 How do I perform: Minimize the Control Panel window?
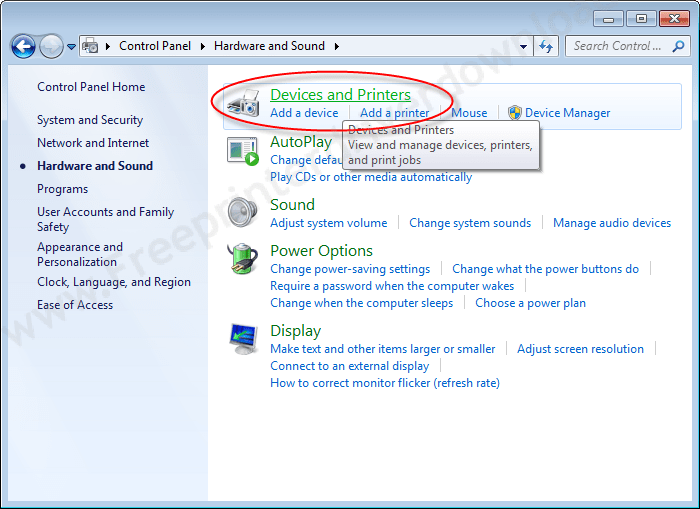click(608, 19)
